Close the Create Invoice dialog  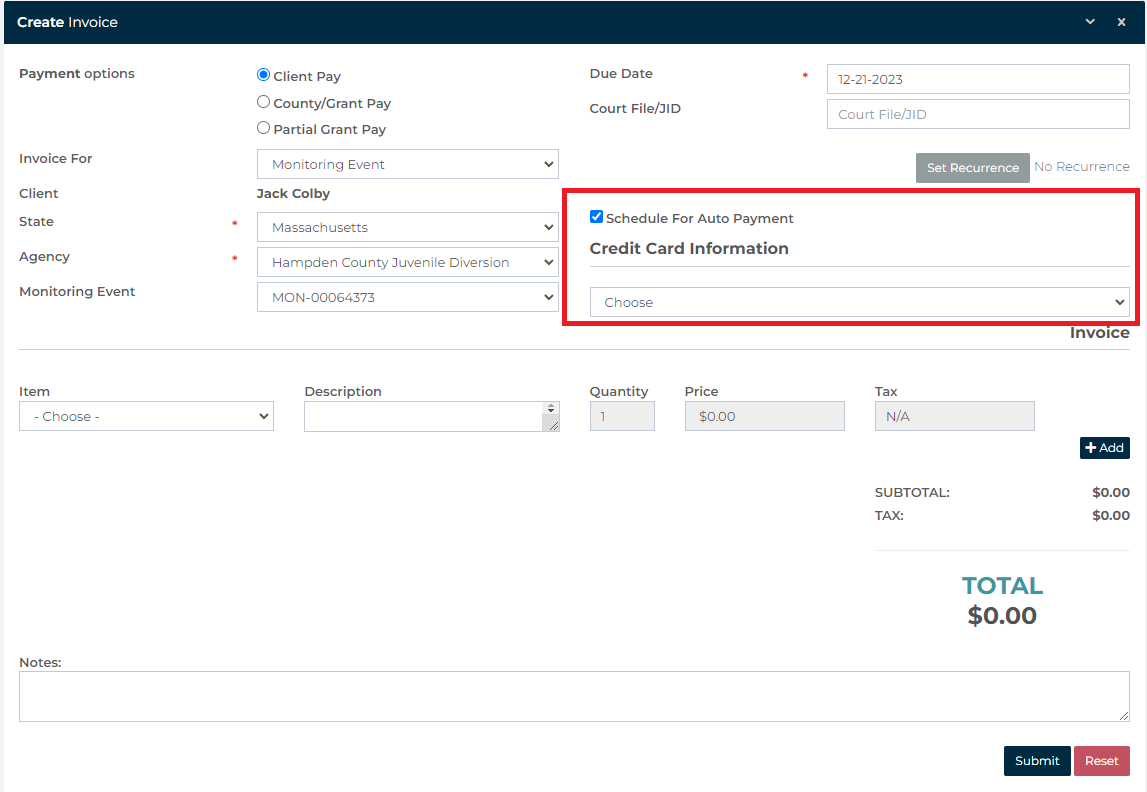1121,22
